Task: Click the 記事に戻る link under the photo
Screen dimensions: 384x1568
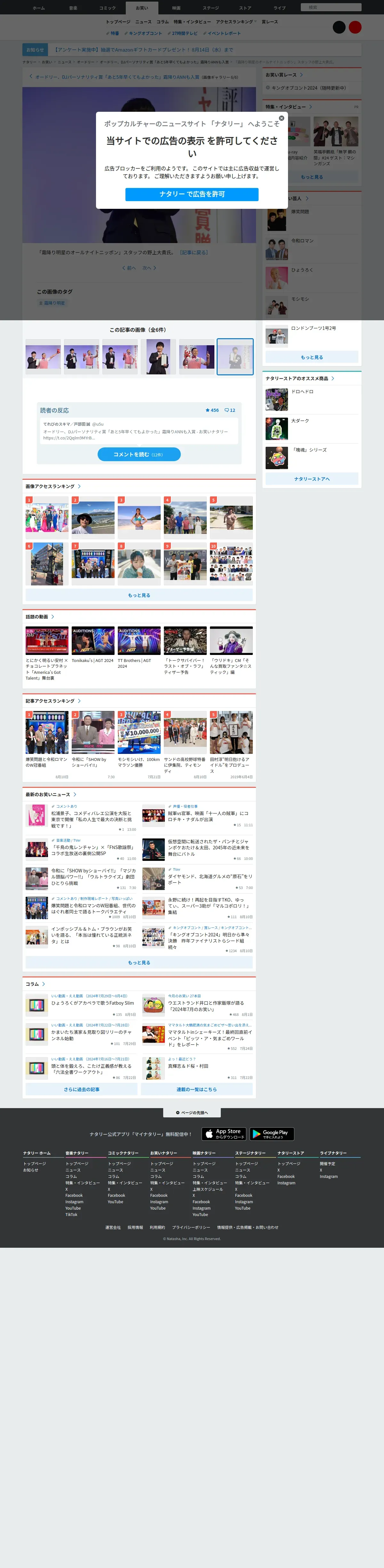Action: click(x=194, y=252)
